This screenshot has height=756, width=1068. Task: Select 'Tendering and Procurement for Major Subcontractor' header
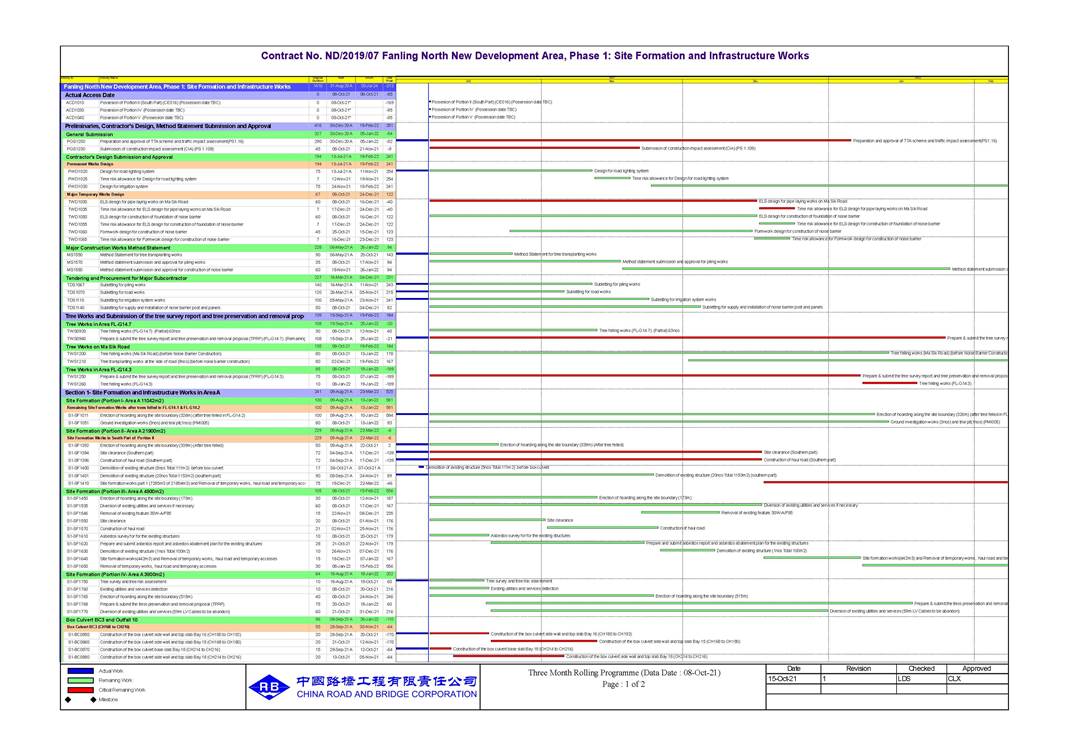coord(228,278)
